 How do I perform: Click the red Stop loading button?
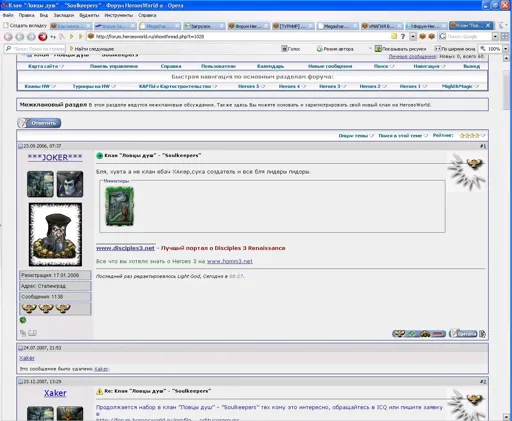tap(43, 37)
